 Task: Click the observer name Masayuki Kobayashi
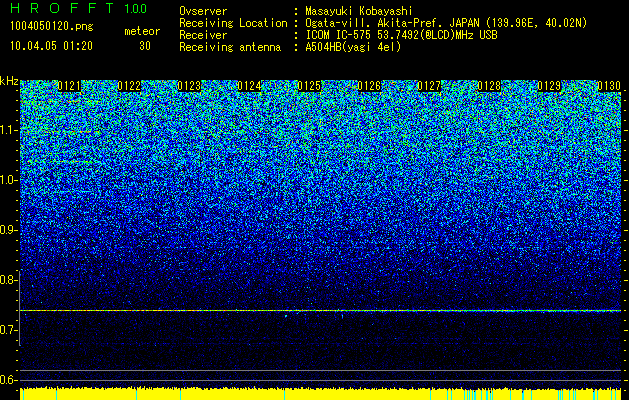click(x=359, y=11)
